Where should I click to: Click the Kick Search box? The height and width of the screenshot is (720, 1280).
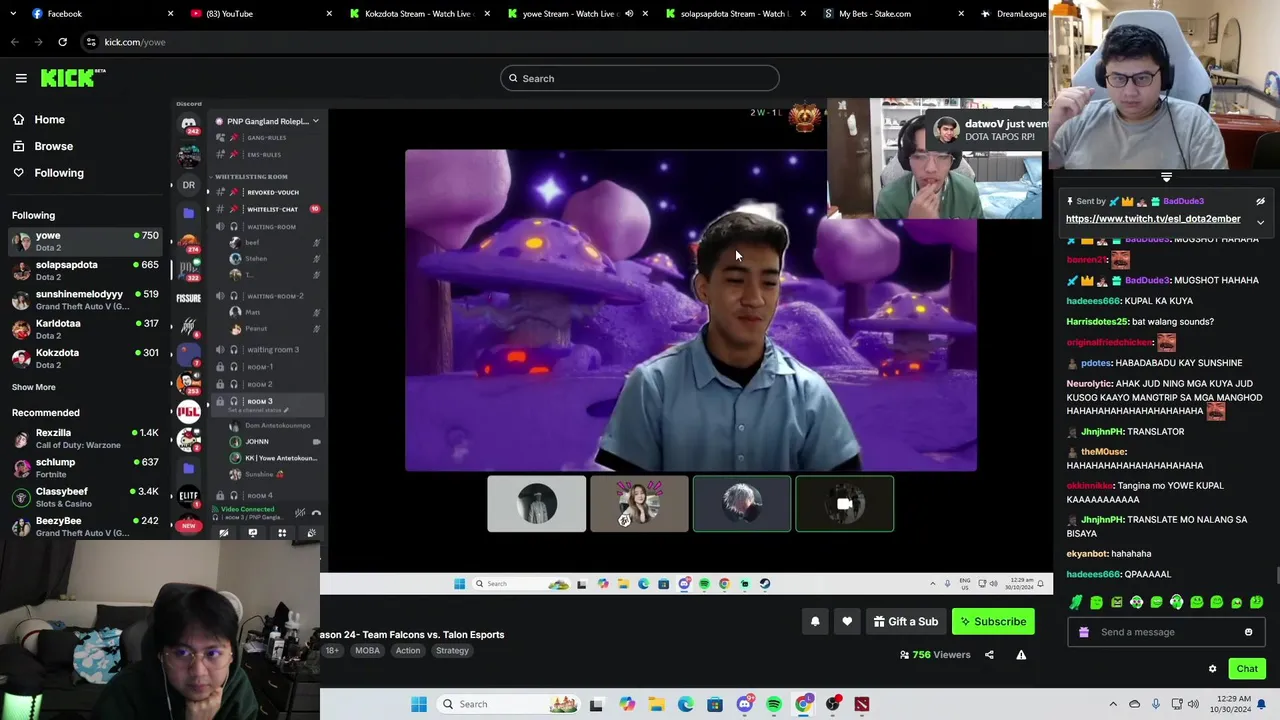pos(639,78)
